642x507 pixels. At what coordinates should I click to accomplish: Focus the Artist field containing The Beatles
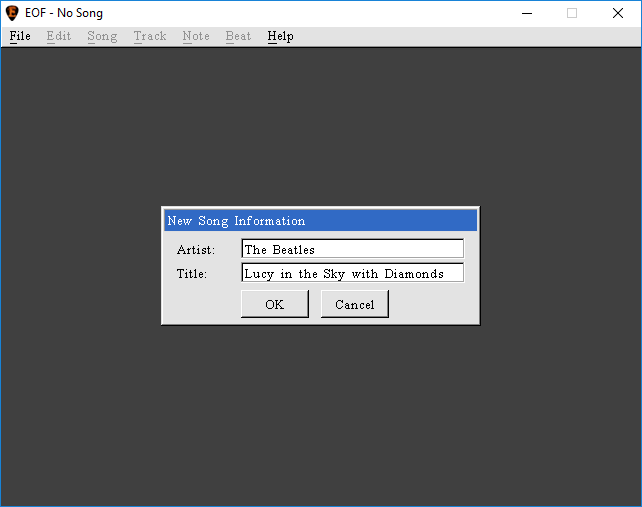352,249
